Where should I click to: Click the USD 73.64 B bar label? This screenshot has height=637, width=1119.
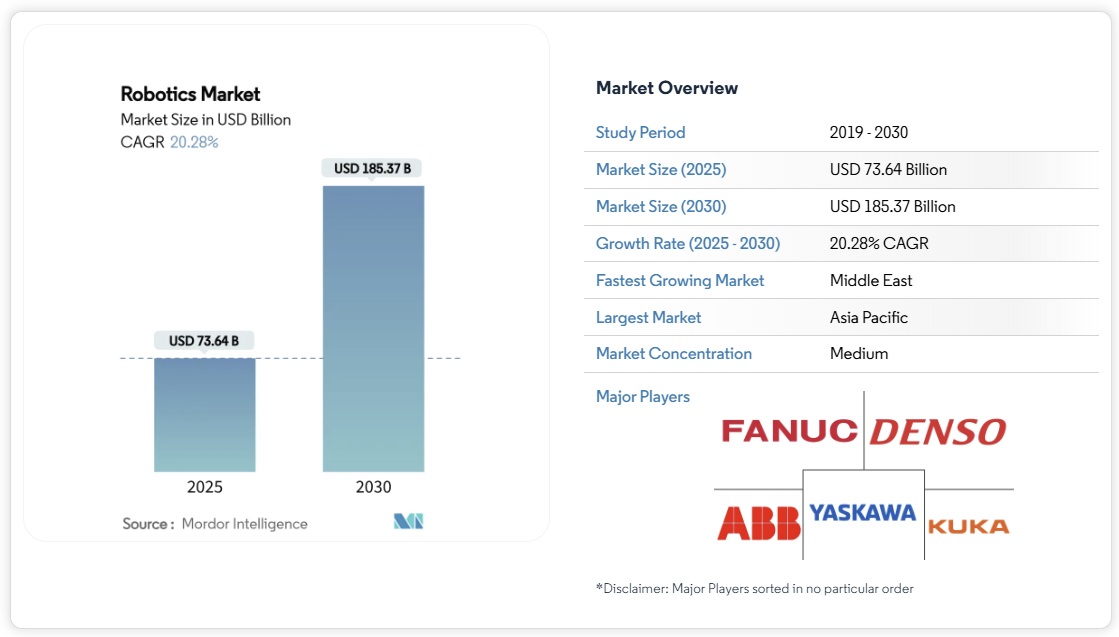204,341
